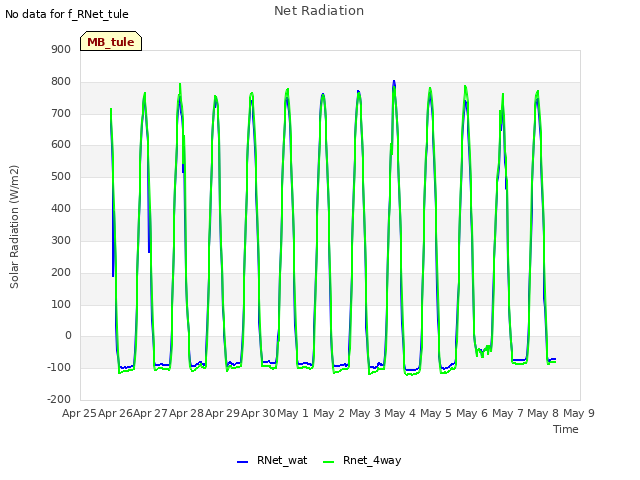Click the 200 y-axis tick label

(x=61, y=273)
